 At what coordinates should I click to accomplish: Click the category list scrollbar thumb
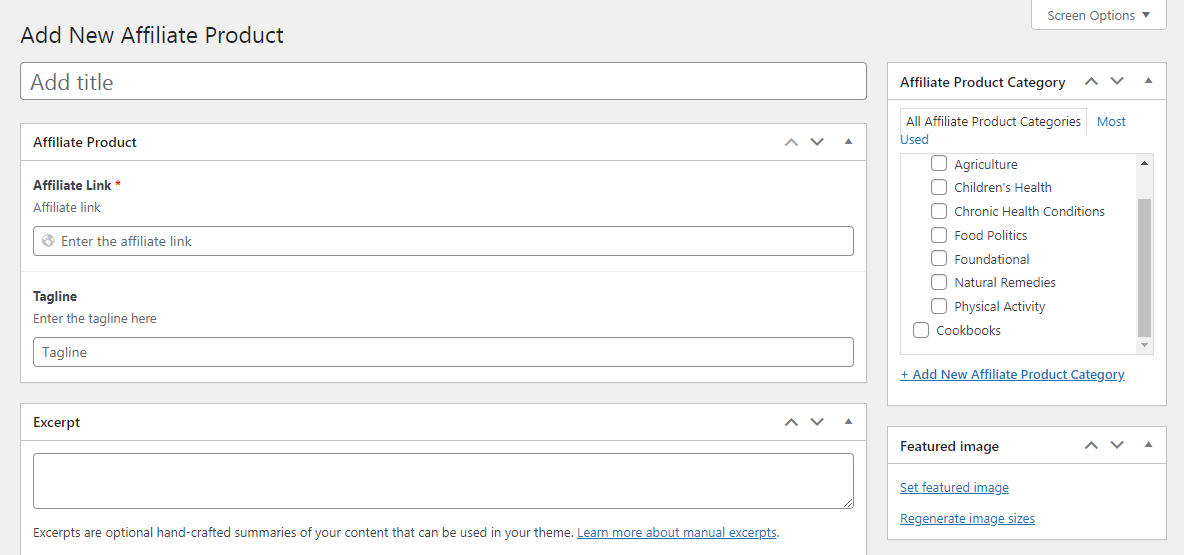coord(1145,267)
